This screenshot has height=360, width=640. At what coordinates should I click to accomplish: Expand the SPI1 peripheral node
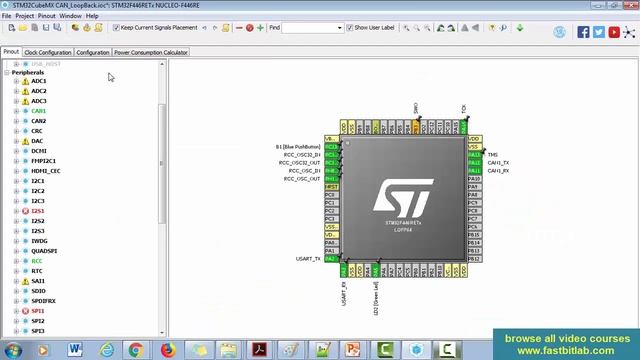(16, 311)
